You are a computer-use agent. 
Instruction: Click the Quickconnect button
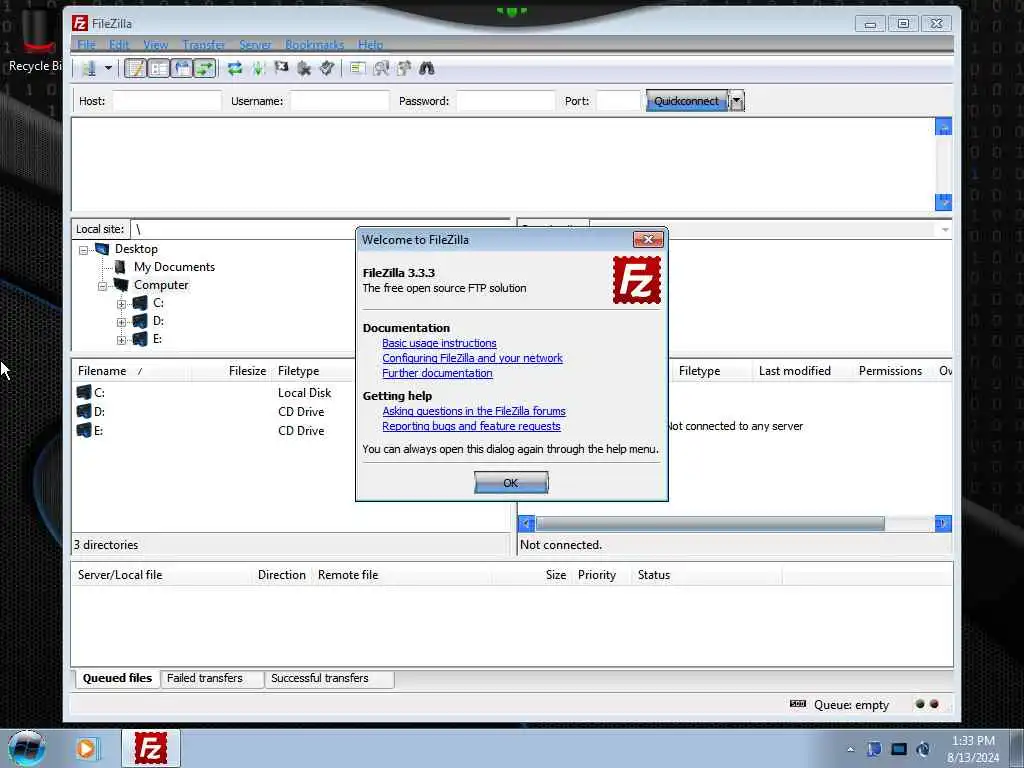pyautogui.click(x=686, y=101)
